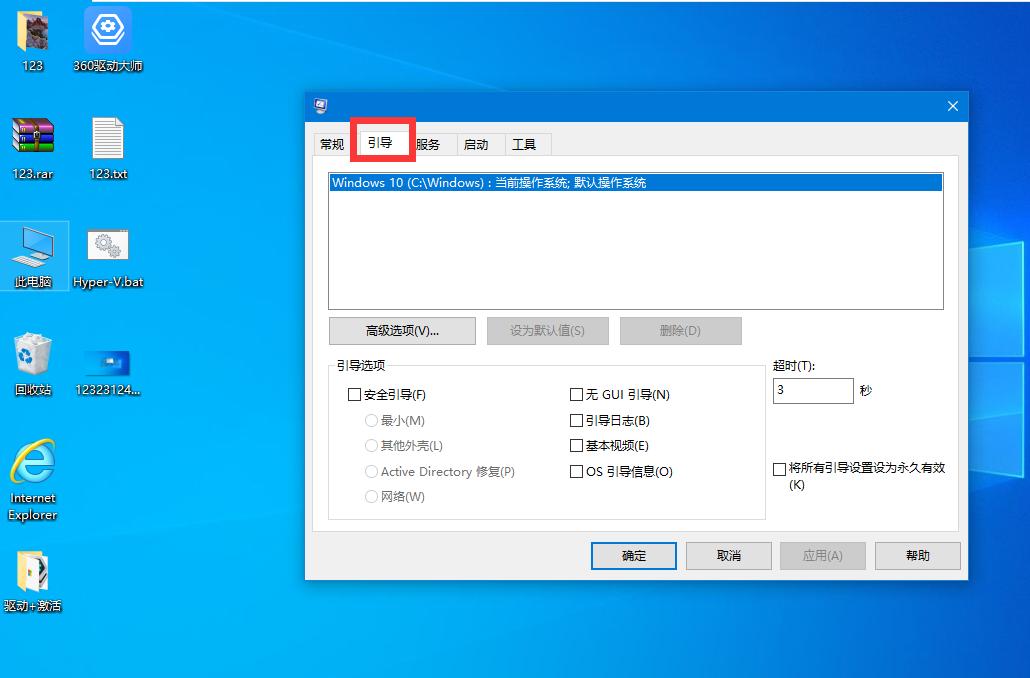
Task: Open 高级选项 advanced boot options
Action: pyautogui.click(x=401, y=330)
